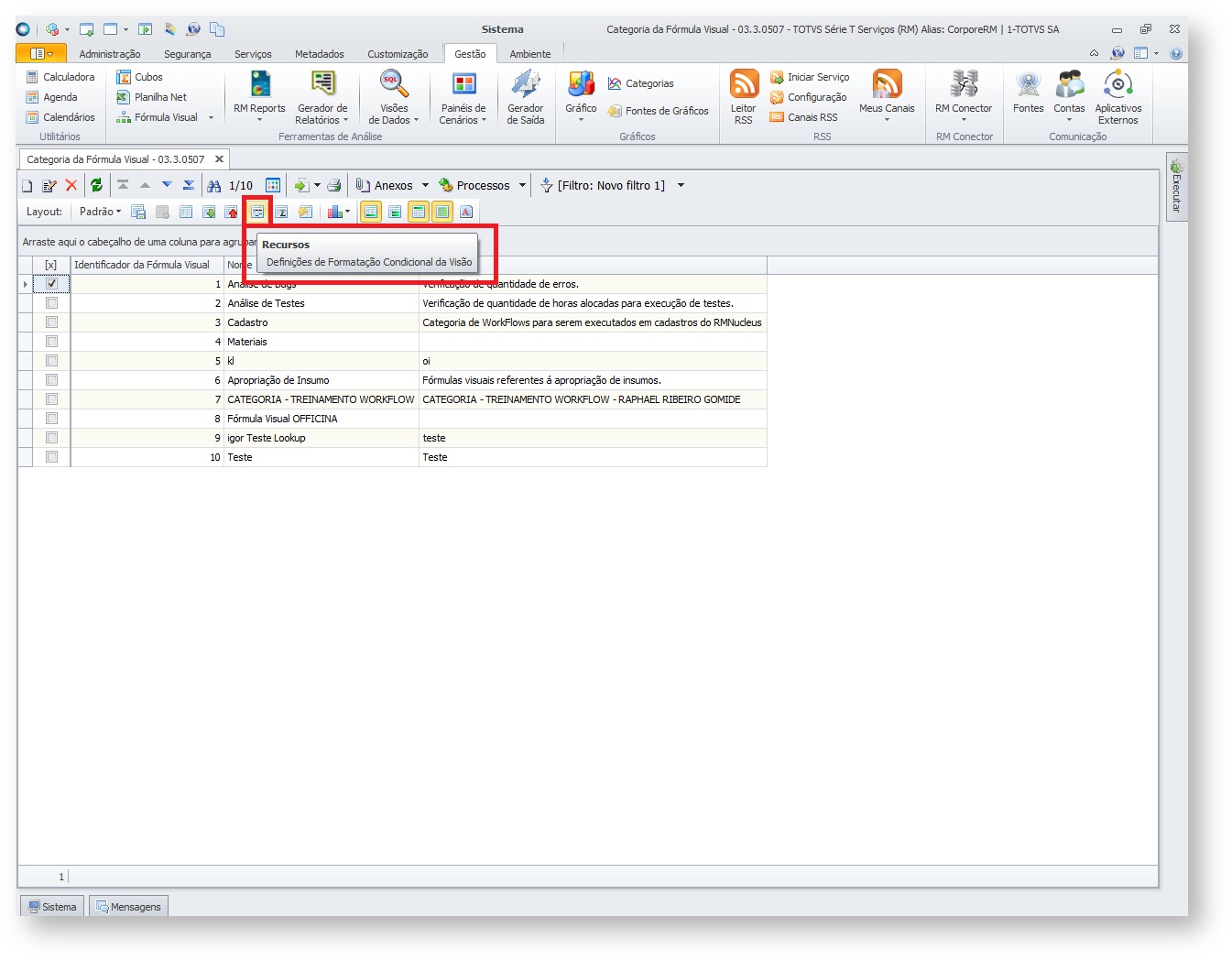Open the Calculadora utility
This screenshot has width=1232, height=960.
pos(60,77)
